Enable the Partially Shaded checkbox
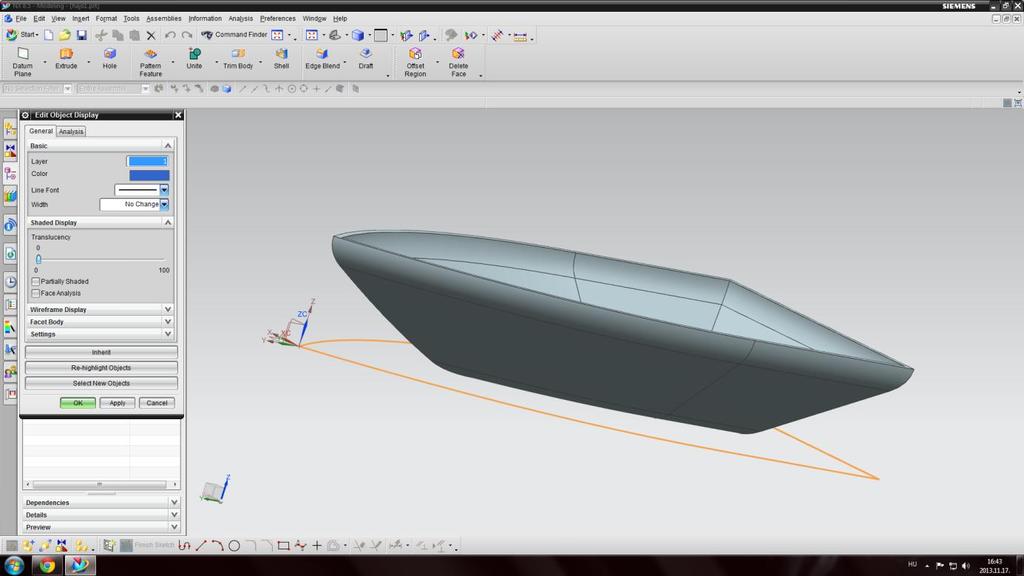 [36, 281]
